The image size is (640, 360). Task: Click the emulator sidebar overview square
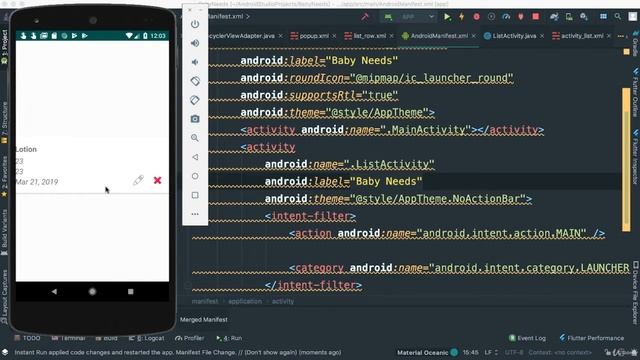(195, 195)
